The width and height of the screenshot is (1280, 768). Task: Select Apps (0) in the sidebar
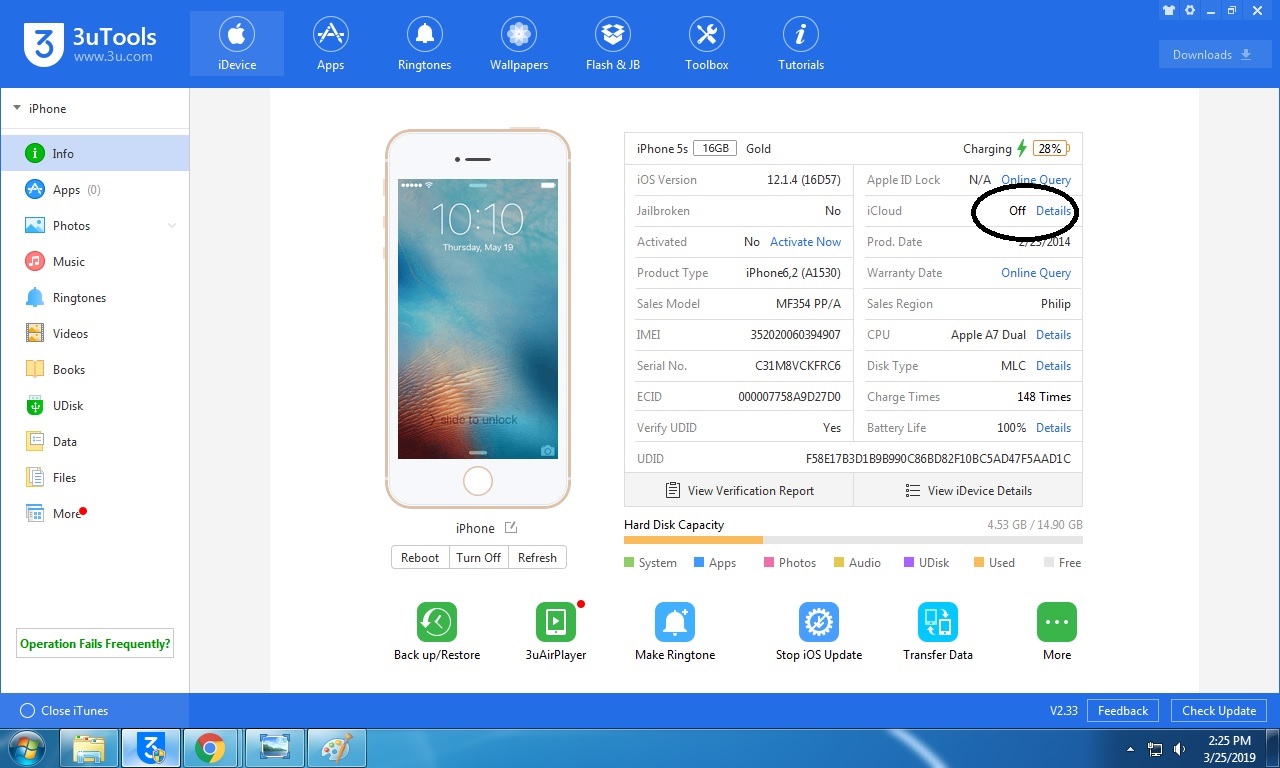(94, 189)
